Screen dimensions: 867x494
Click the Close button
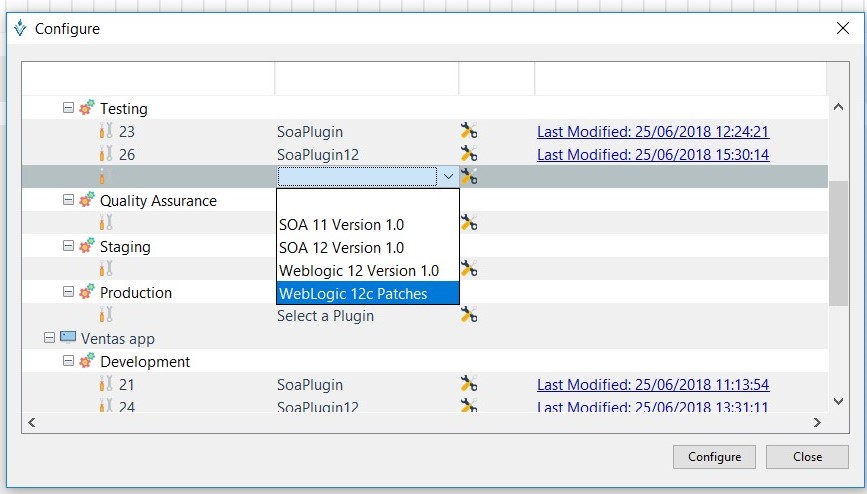807,457
